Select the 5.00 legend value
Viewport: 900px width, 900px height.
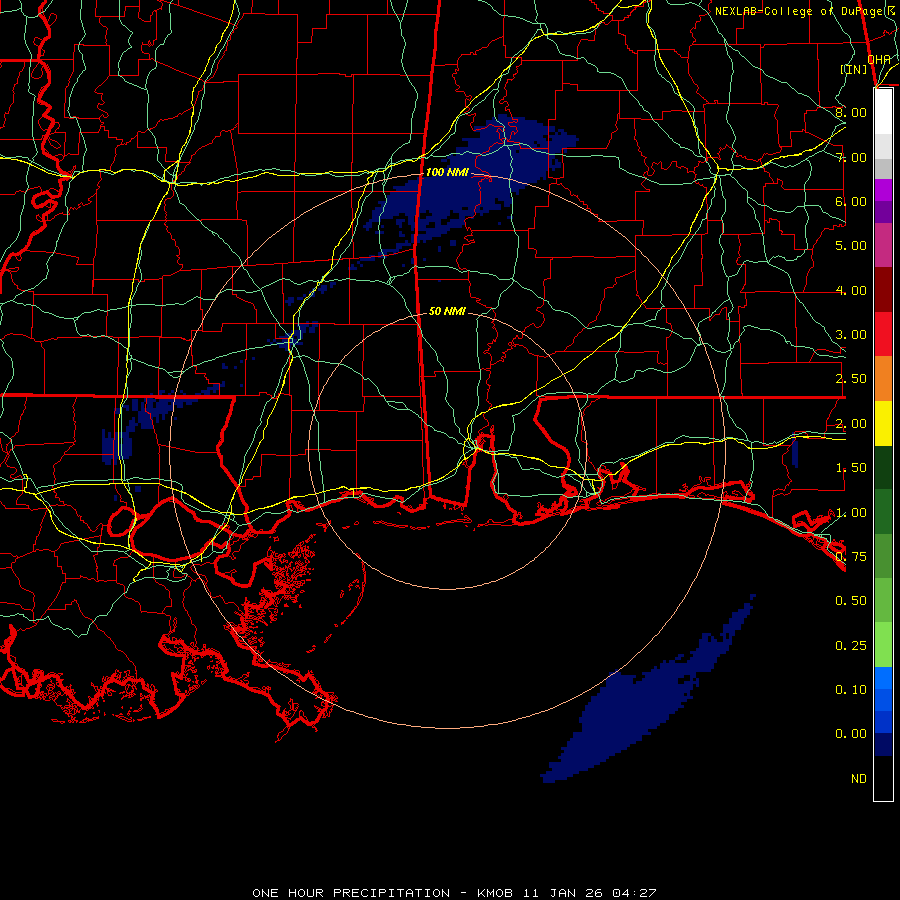[x=851, y=246]
